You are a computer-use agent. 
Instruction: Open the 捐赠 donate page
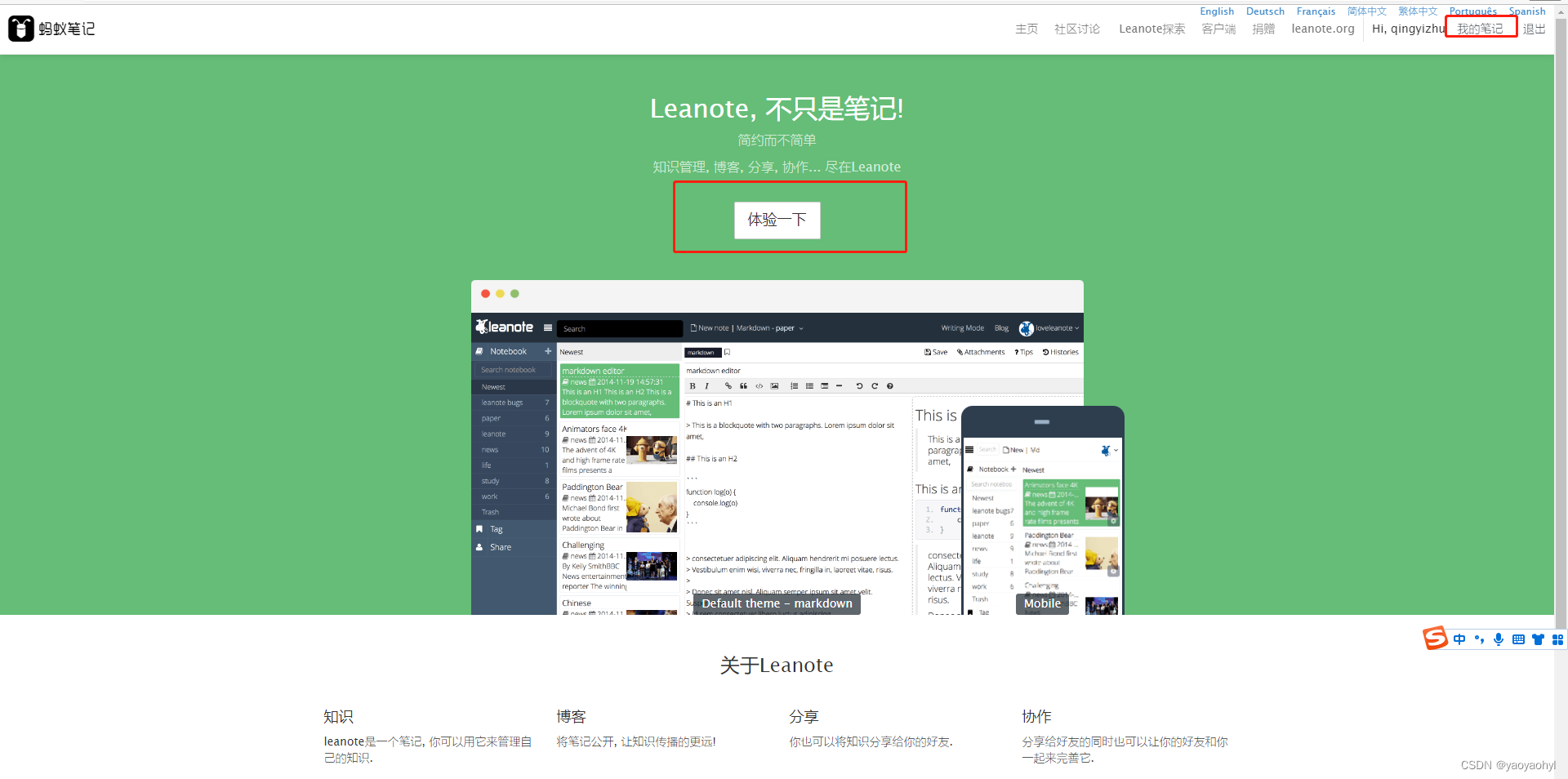tap(1263, 29)
